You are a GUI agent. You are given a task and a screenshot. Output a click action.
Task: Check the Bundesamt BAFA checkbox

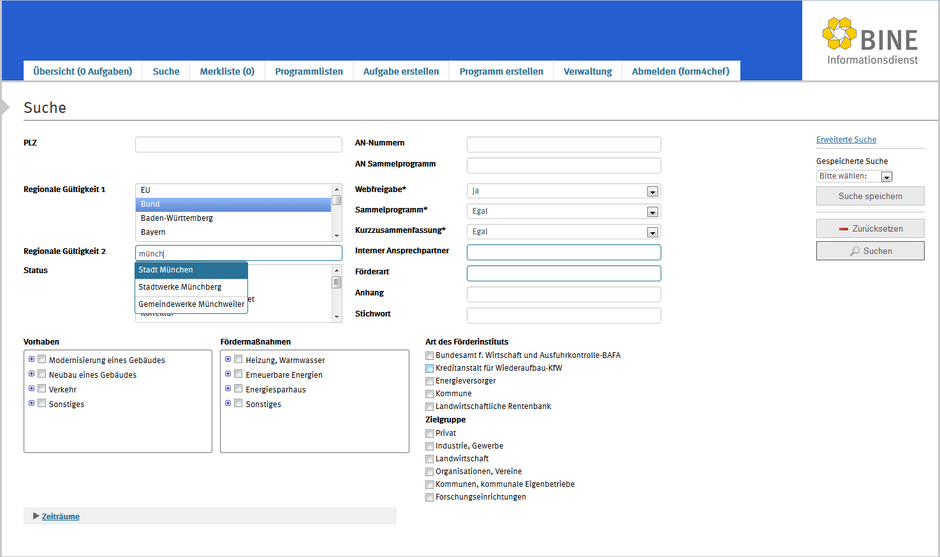[x=429, y=356]
